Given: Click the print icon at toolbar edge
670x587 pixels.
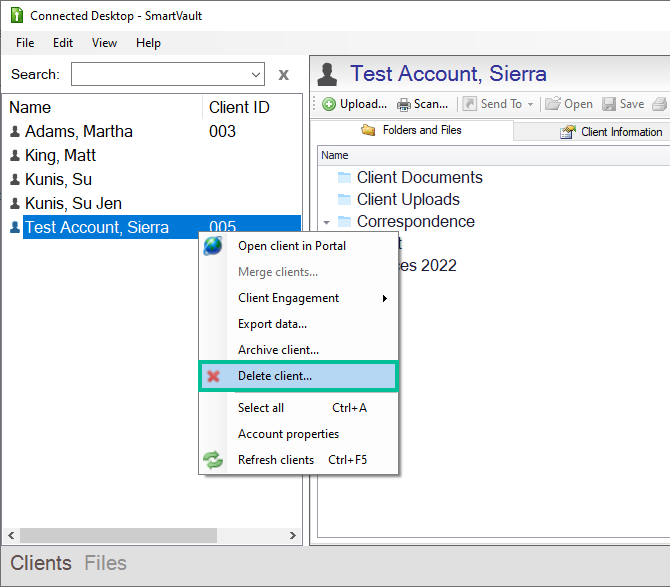Looking at the screenshot, I should [x=660, y=104].
